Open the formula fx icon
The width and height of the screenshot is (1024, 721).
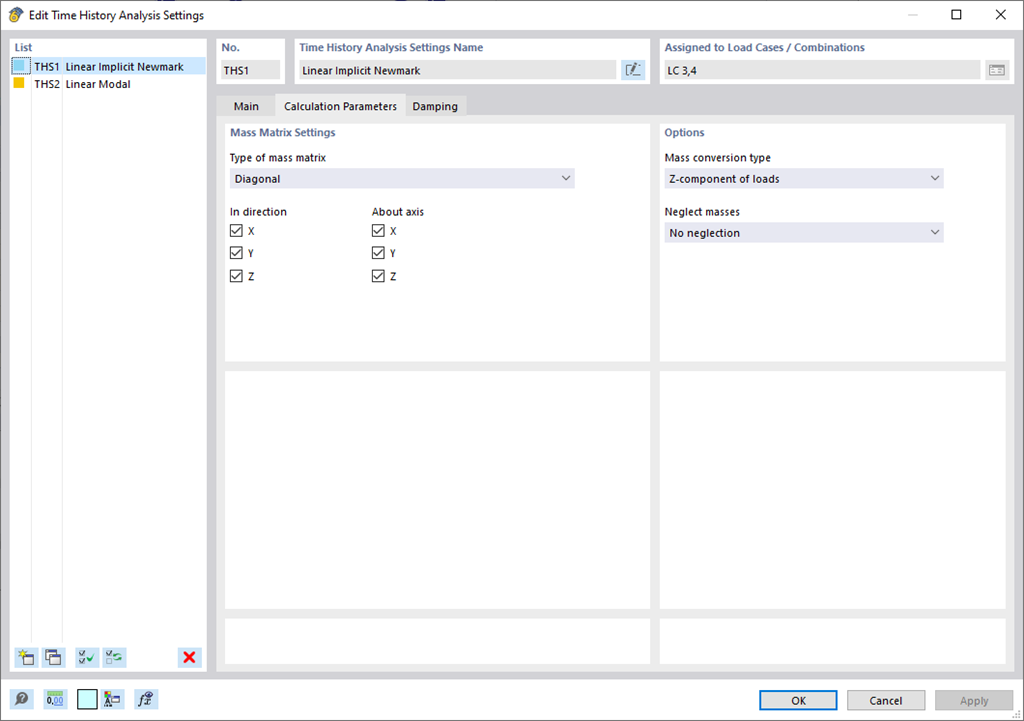(146, 699)
